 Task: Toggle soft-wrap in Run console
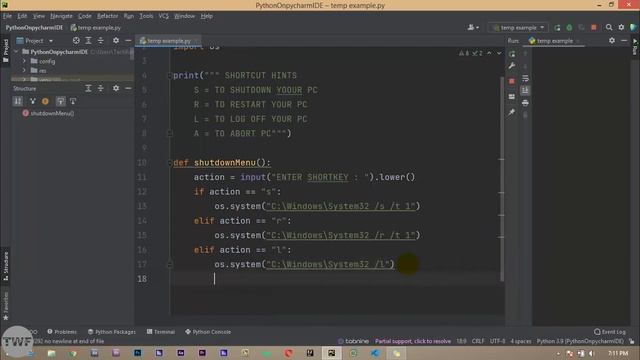click(525, 78)
